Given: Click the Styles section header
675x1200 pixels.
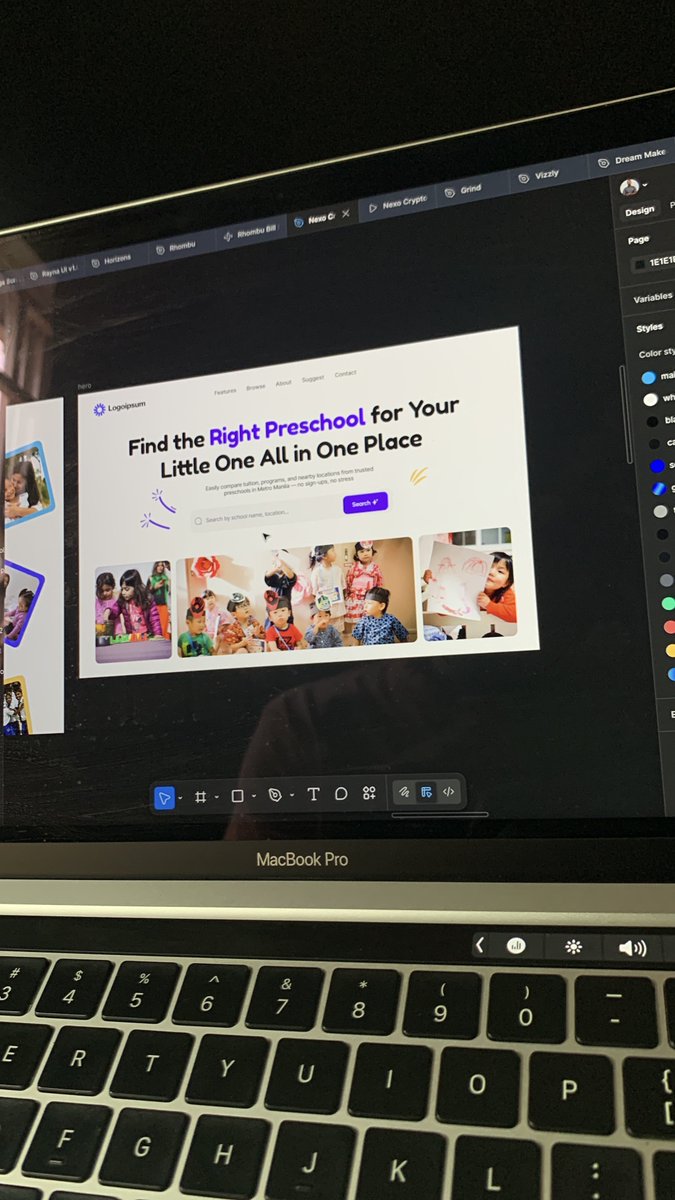Looking at the screenshot, I should pos(650,328).
